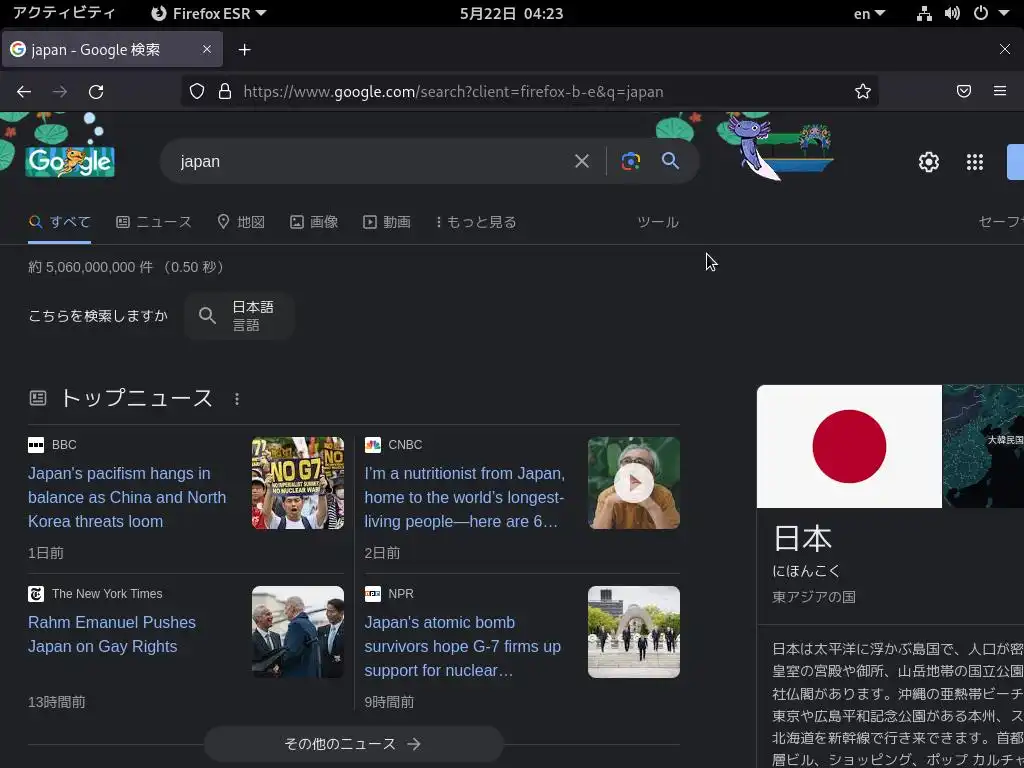Open the Hiroshima memorial thumbnail
This screenshot has width=1024, height=768.
pyautogui.click(x=633, y=632)
